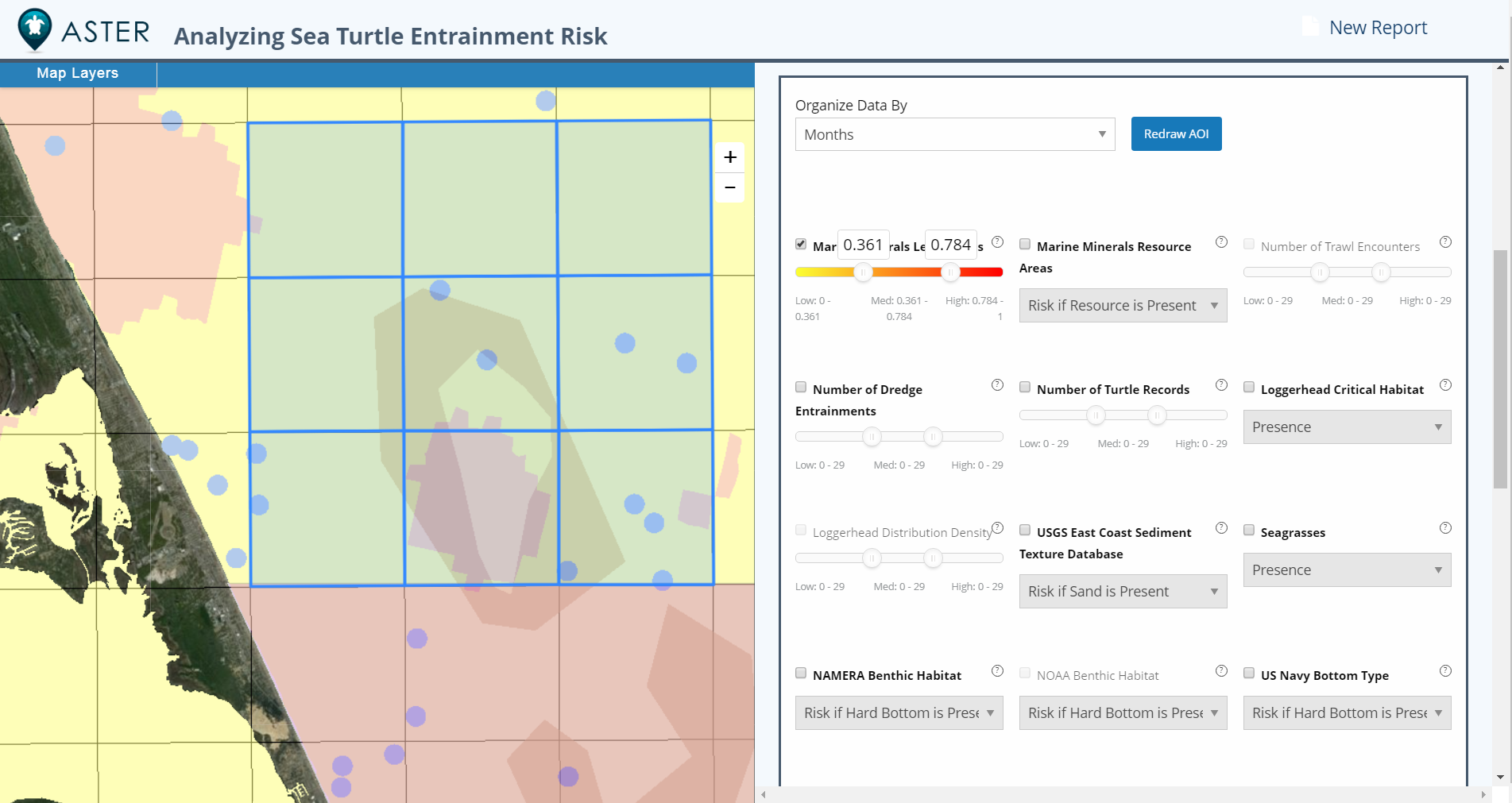Click the horizontal scrollbar left arrow

click(764, 794)
